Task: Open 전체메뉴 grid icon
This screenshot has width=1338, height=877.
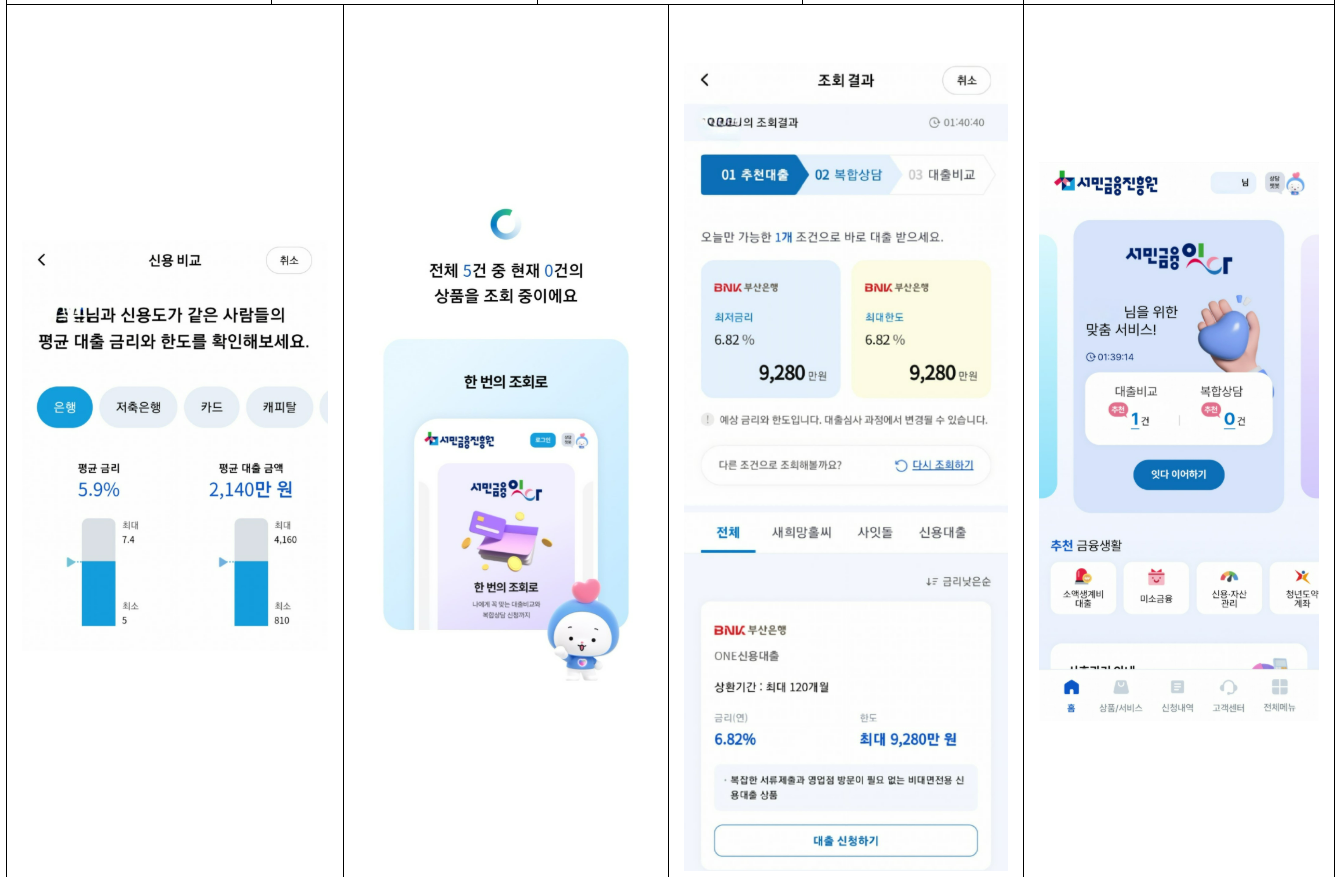Action: point(1279,693)
